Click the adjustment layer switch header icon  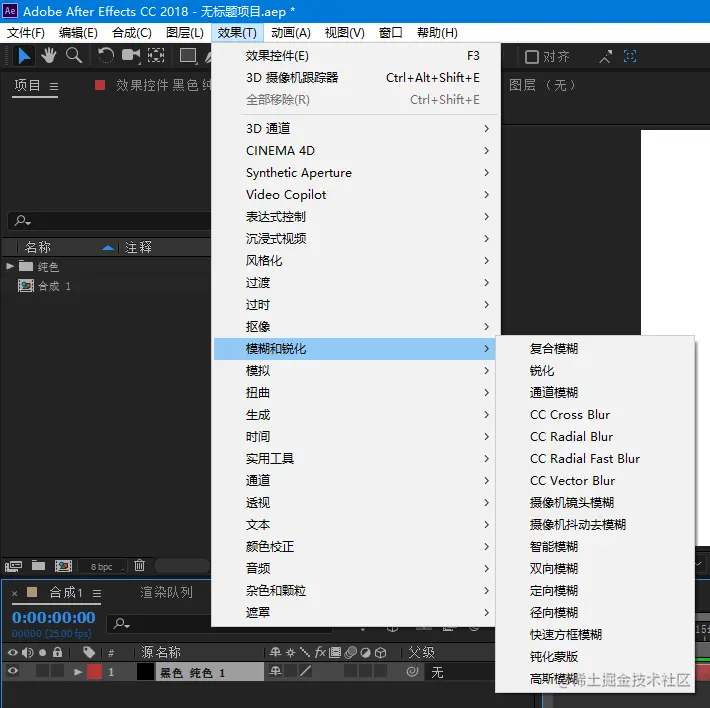365,652
